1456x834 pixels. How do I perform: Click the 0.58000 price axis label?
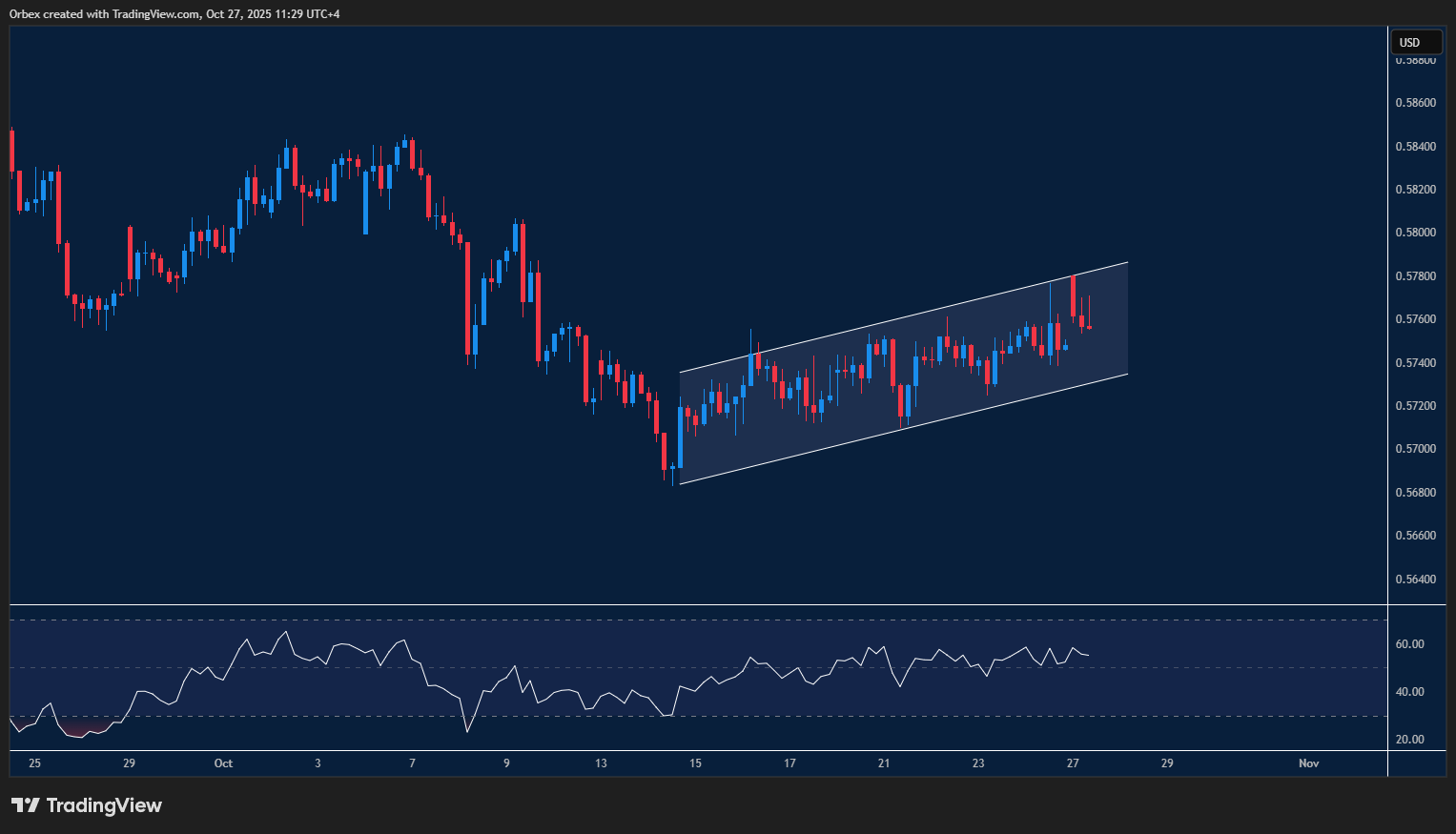1415,233
